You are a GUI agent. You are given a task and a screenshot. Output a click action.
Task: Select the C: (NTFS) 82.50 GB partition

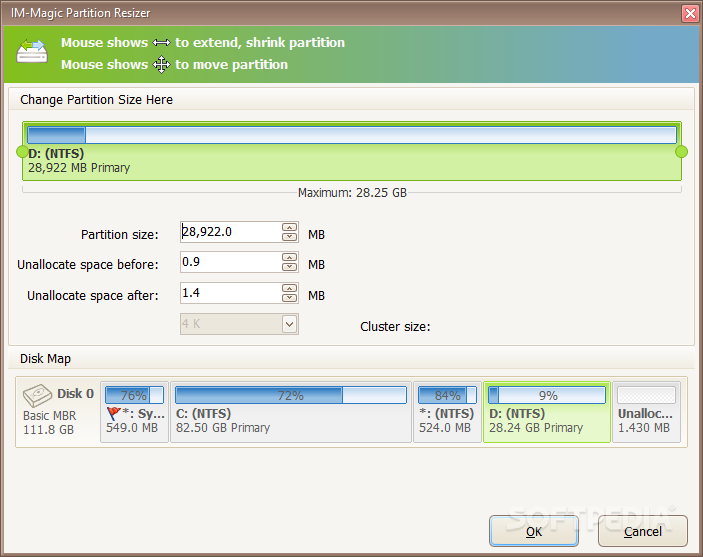click(x=291, y=412)
